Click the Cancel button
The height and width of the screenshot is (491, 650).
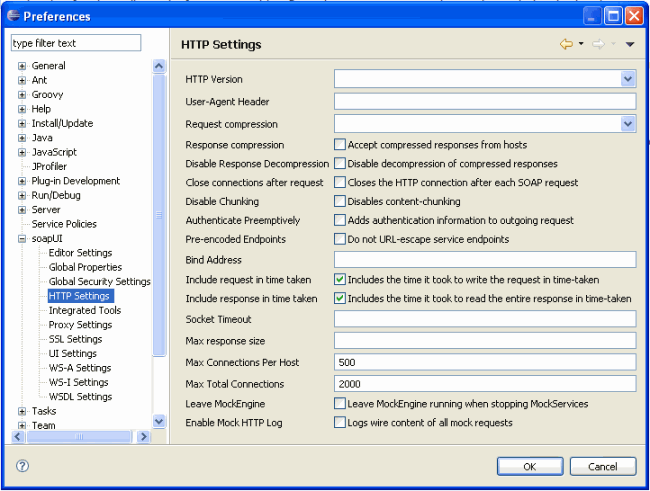point(603,466)
